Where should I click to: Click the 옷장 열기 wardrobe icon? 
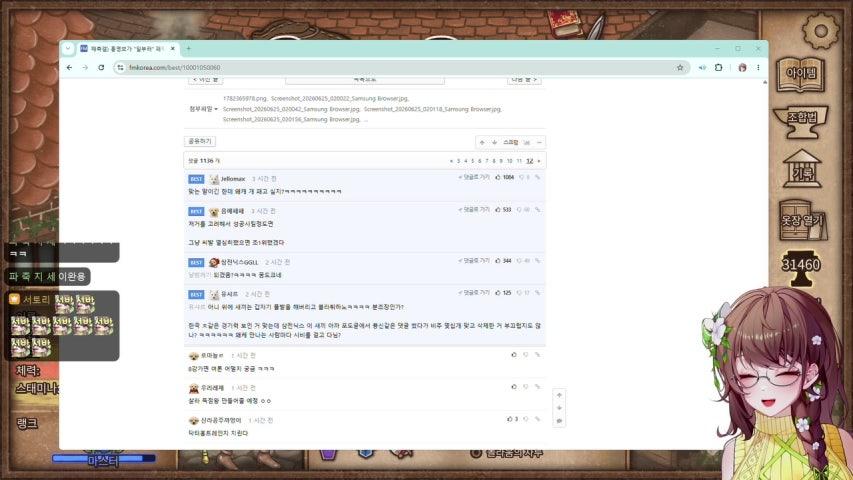click(x=802, y=220)
